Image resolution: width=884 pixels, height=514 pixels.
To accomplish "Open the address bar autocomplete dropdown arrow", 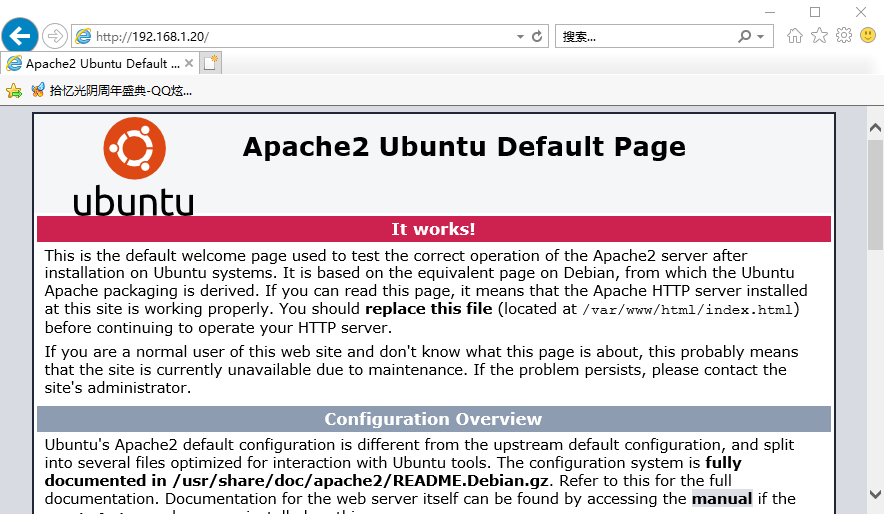I will pyautogui.click(x=520, y=37).
